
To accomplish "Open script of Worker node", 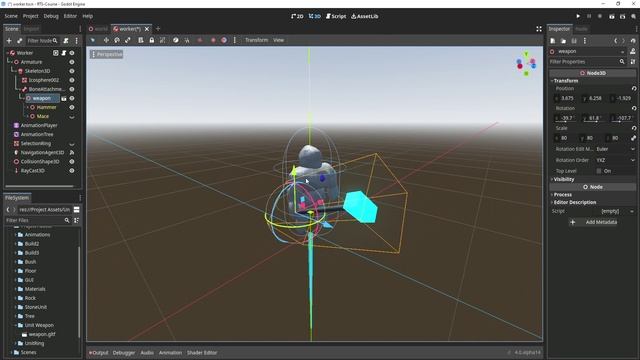I will 64,53.
